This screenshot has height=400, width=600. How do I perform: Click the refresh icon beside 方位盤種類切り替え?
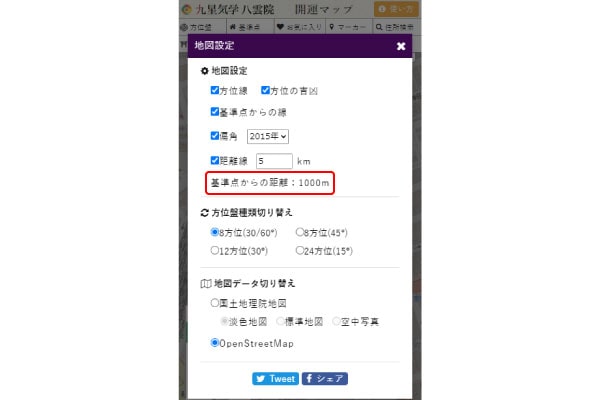(205, 213)
